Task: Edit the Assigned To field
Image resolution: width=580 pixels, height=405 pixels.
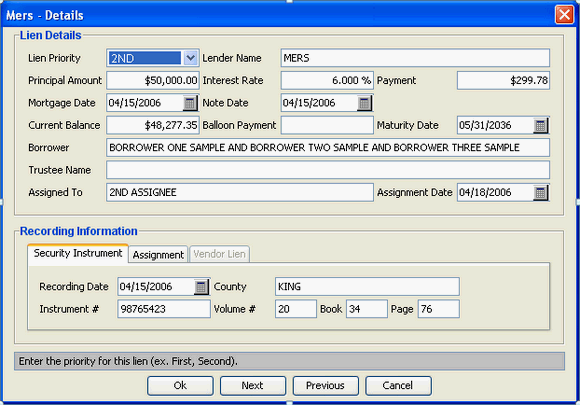Action: click(x=240, y=193)
